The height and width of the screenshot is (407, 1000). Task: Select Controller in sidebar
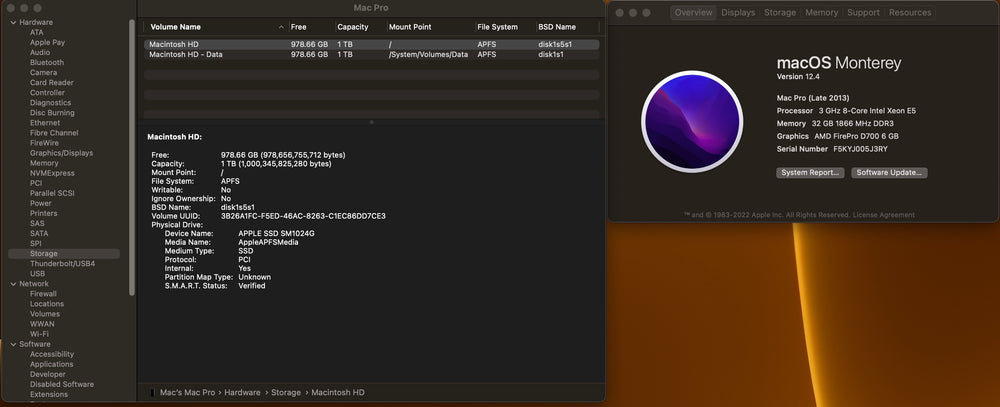[47, 92]
